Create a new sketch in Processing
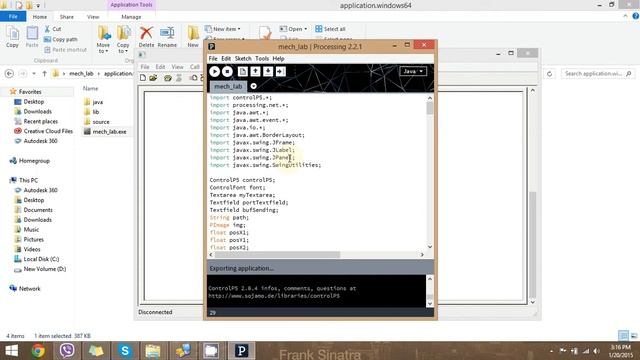 pyautogui.click(x=242, y=71)
